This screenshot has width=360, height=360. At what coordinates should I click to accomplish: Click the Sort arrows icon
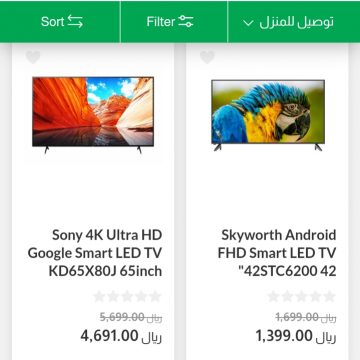75,22
